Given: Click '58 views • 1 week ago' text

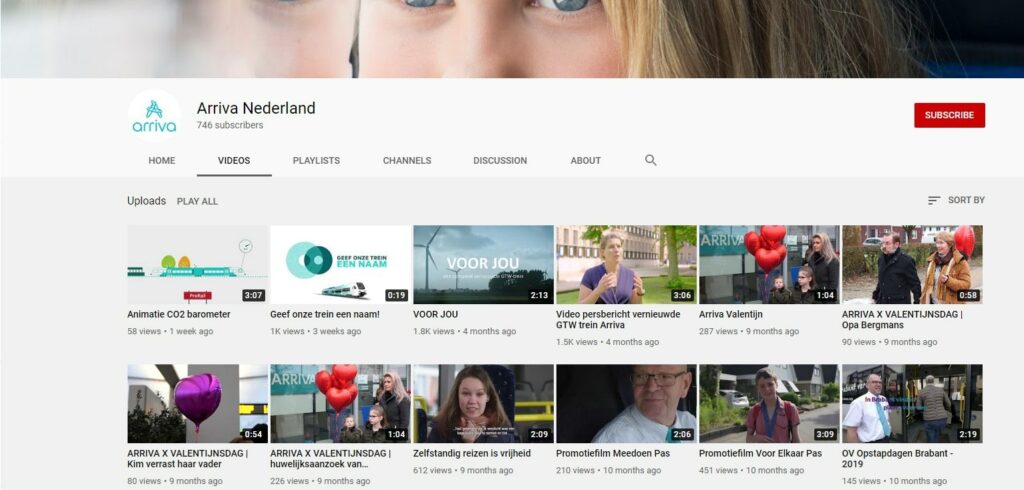Looking at the screenshot, I should (170, 331).
